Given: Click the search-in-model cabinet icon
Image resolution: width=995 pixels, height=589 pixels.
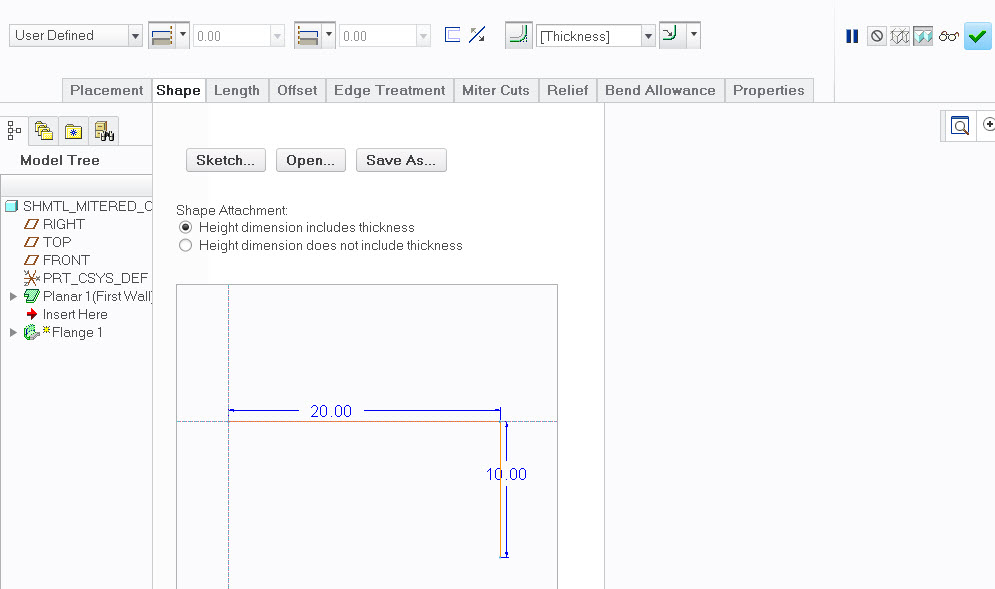Looking at the screenshot, I should coord(103,130).
